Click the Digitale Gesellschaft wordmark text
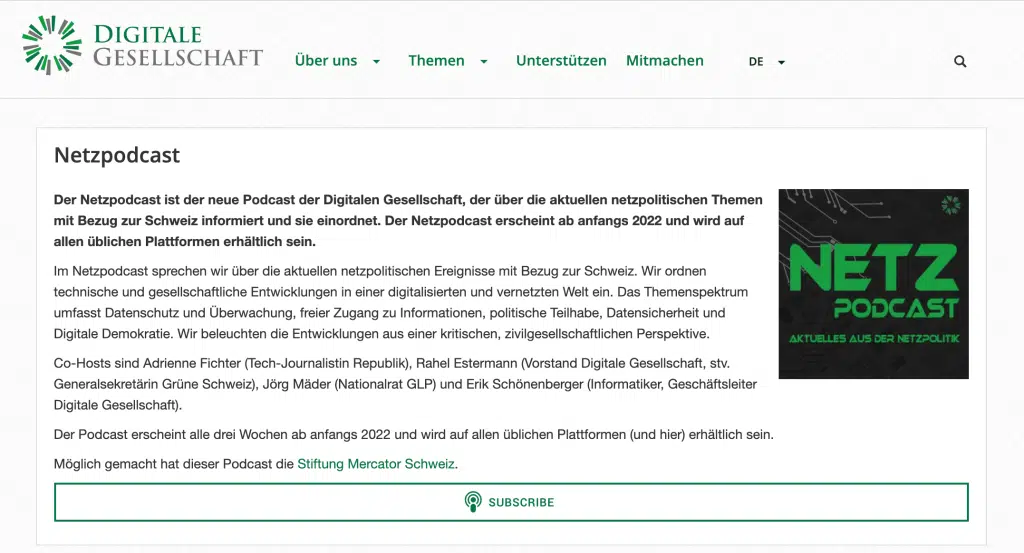Image resolution: width=1024 pixels, height=553 pixels. (x=178, y=46)
